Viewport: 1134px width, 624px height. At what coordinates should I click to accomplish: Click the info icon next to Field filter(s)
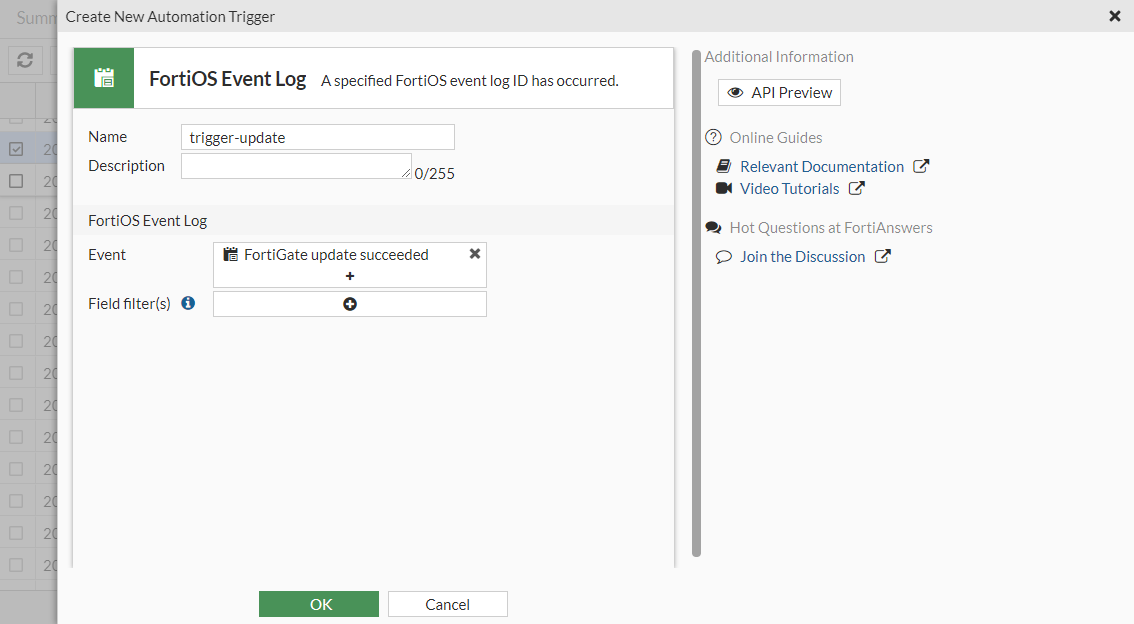[187, 303]
